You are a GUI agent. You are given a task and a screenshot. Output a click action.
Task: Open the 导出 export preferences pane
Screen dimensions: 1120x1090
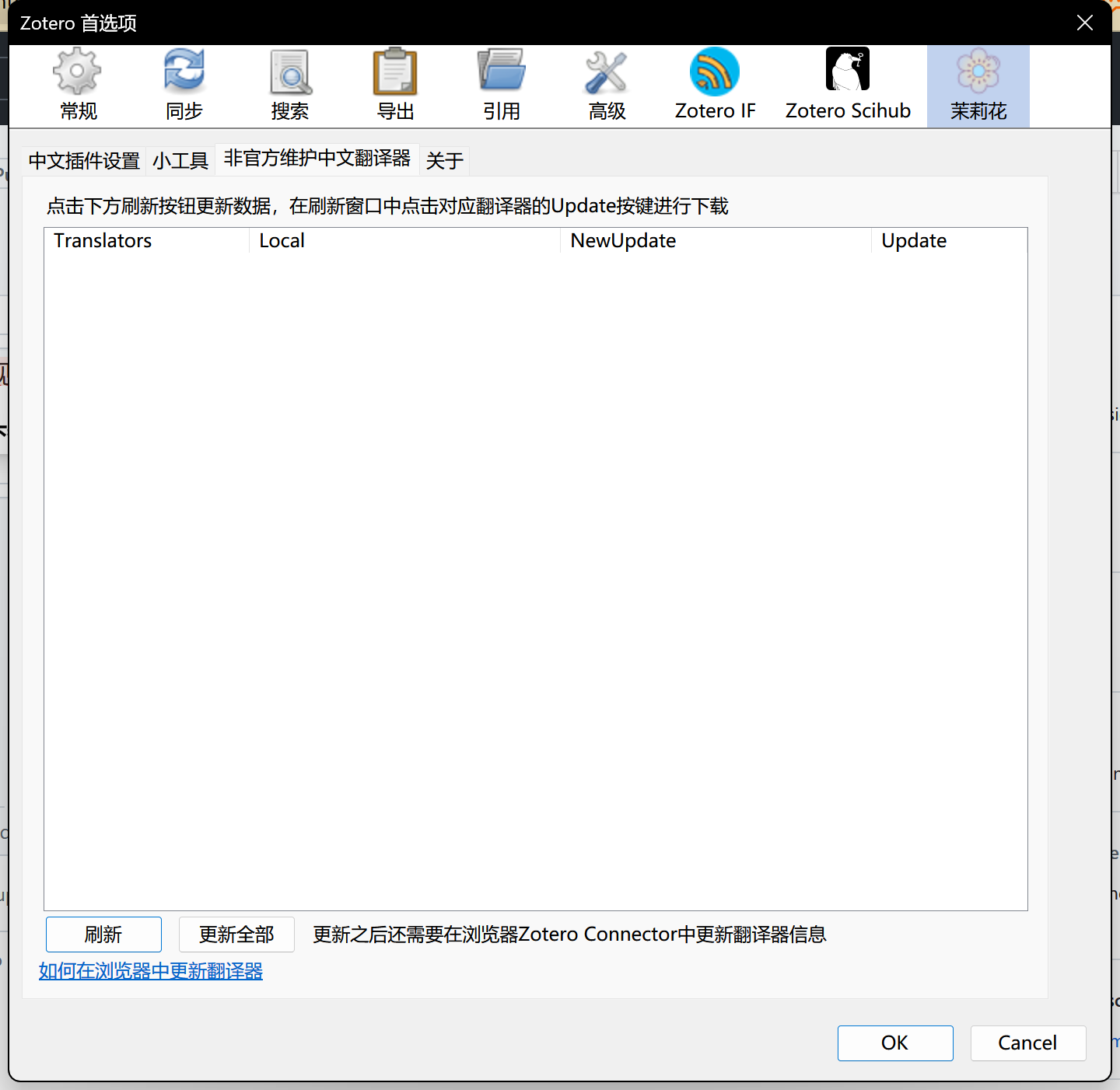395,86
